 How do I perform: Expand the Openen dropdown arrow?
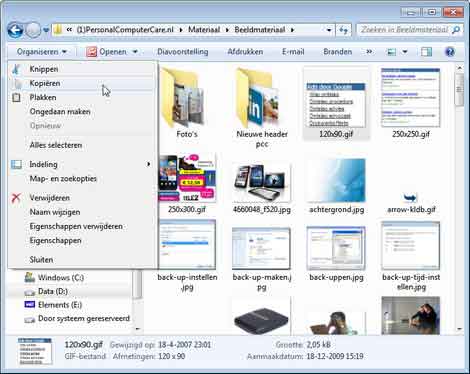pyautogui.click(x=135, y=52)
